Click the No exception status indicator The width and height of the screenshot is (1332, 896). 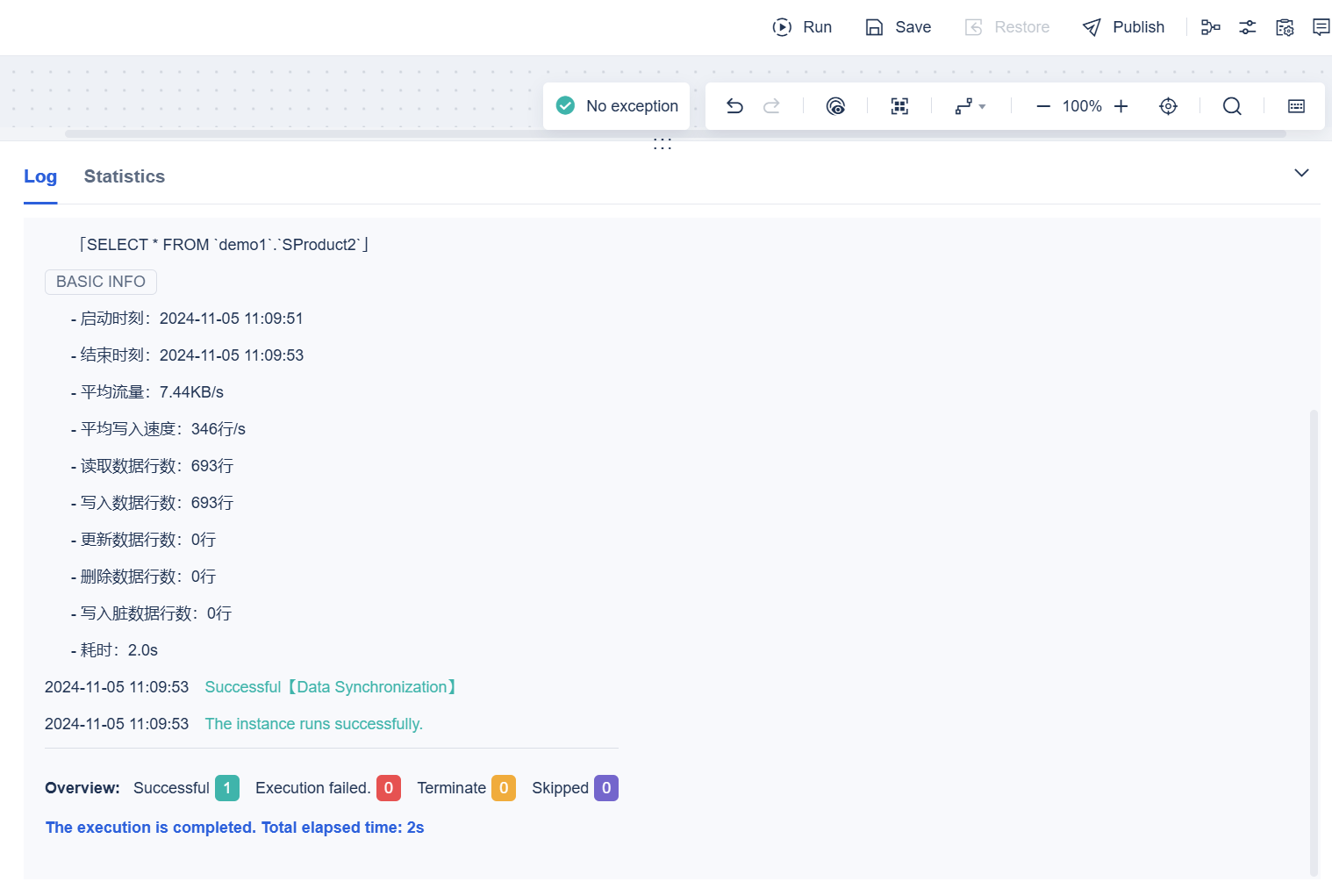(617, 106)
